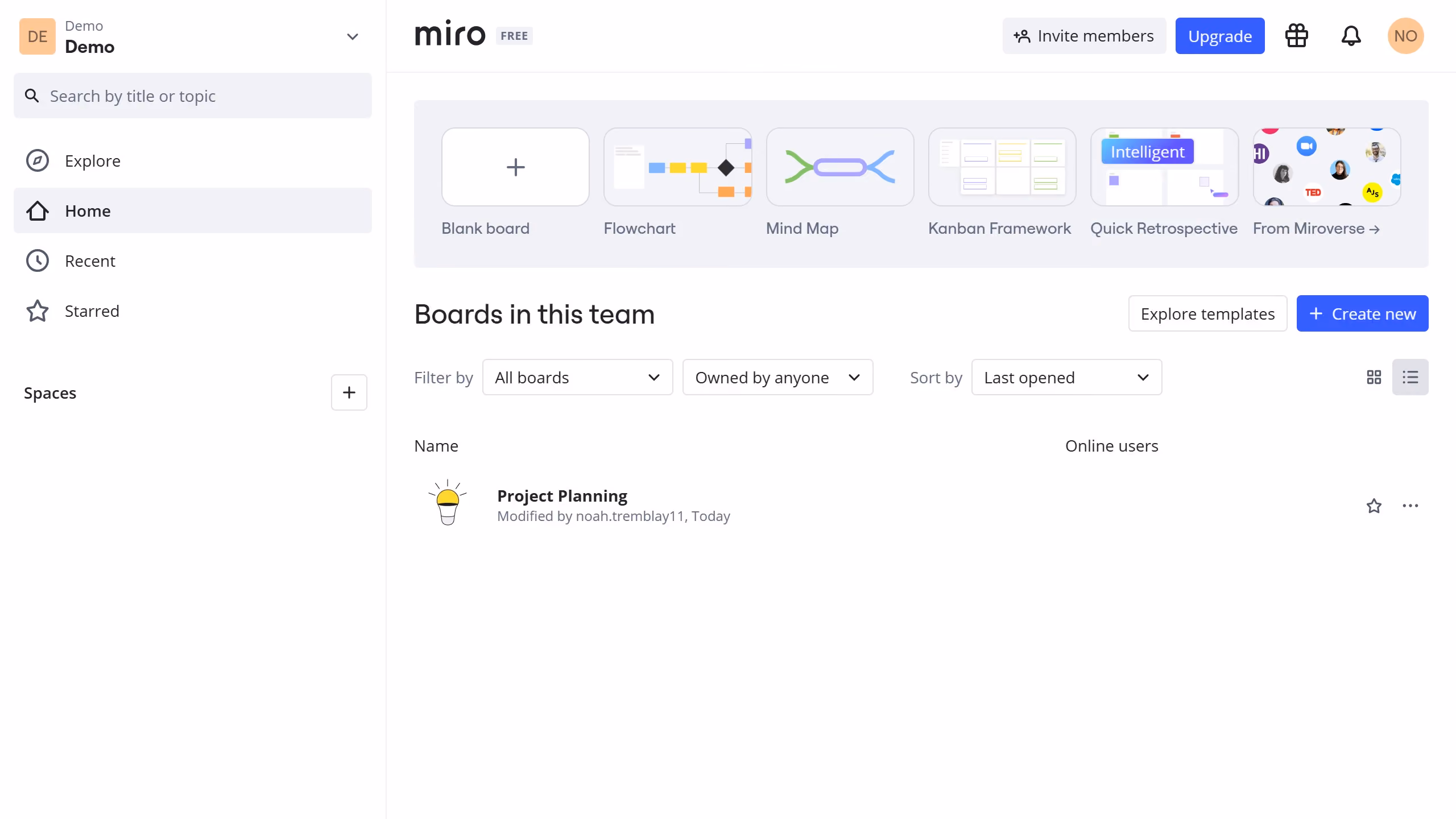1456x819 pixels.
Task: Follow the From Miroverse link label
Action: point(1316,229)
